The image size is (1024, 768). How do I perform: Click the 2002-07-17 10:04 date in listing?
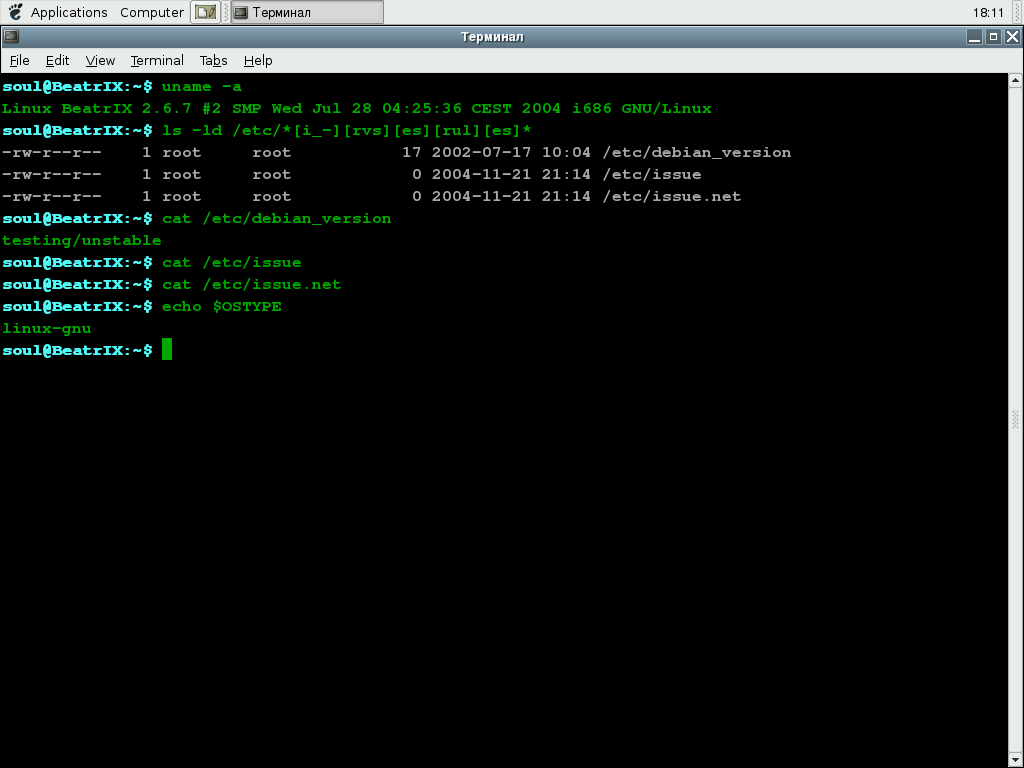511,153
